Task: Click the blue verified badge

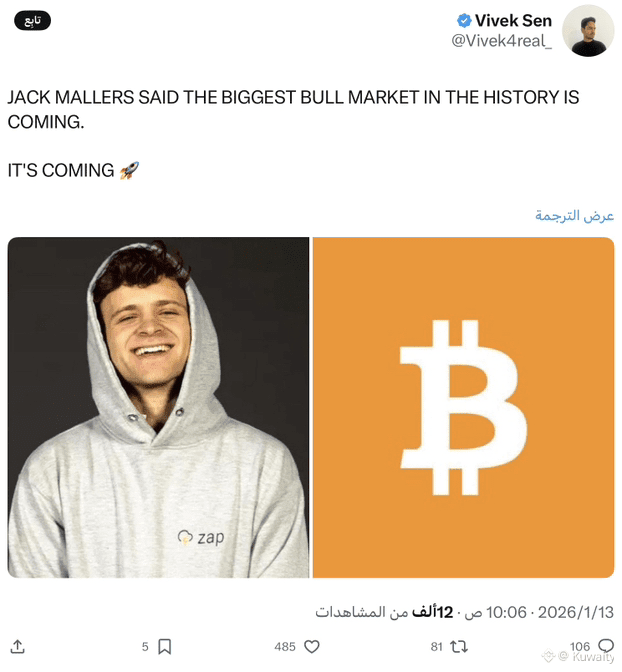Action: [x=464, y=20]
